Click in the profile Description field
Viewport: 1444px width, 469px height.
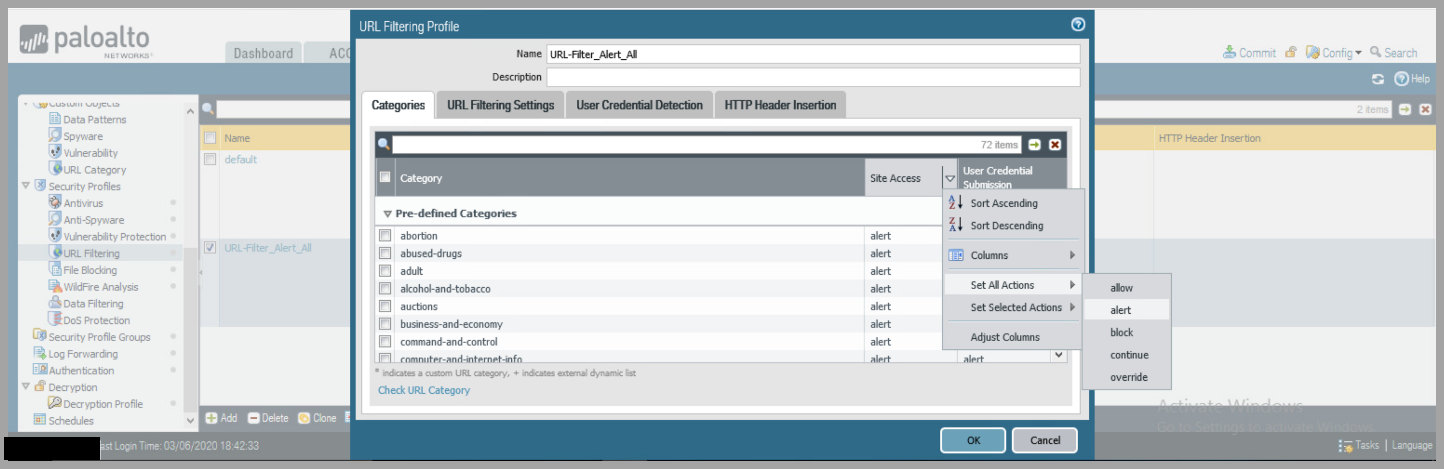coord(813,77)
